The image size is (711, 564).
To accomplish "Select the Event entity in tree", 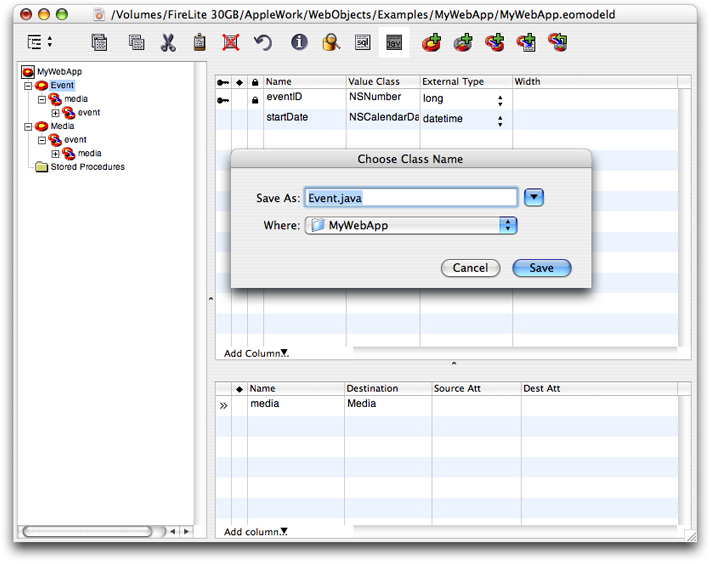I will coord(62,85).
